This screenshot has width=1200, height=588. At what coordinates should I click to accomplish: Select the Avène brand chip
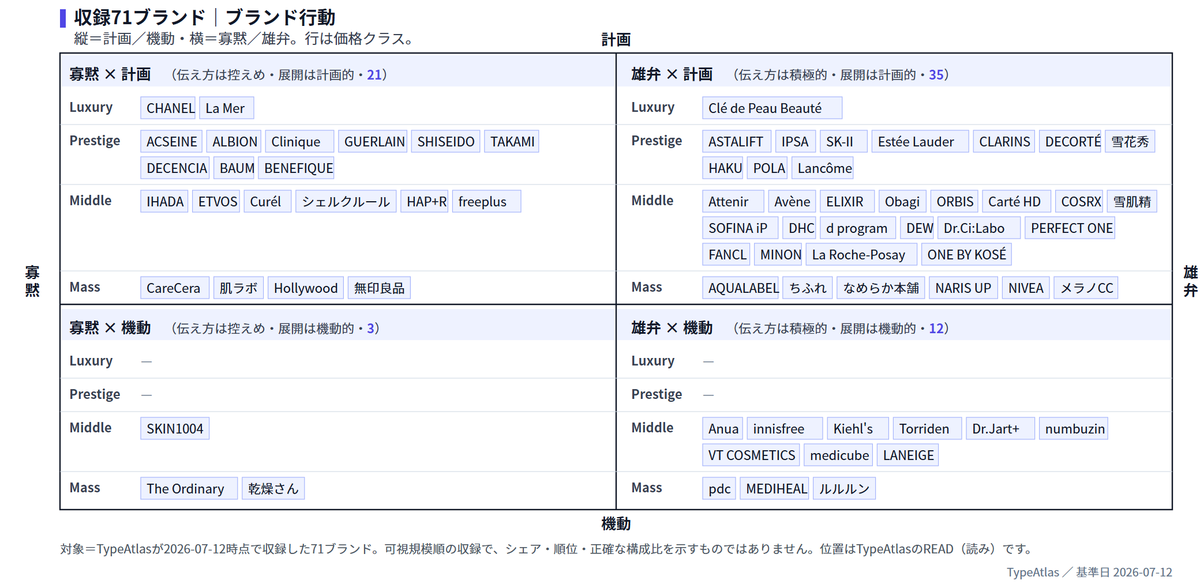(793, 202)
